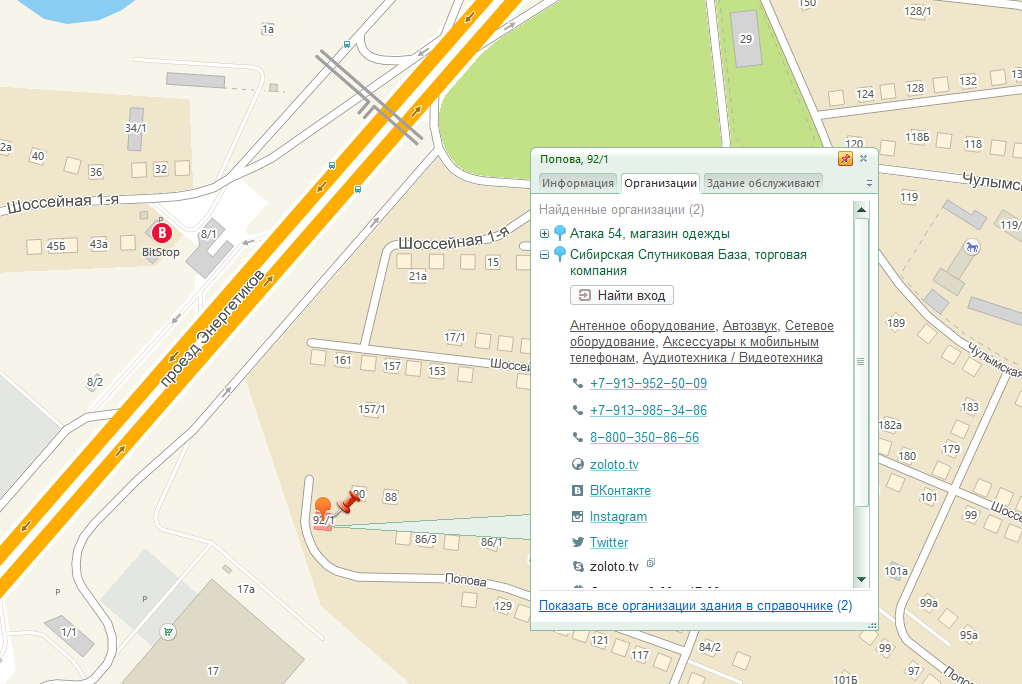Open the Антенное оборудование category link
1022x684 pixels.
(642, 325)
